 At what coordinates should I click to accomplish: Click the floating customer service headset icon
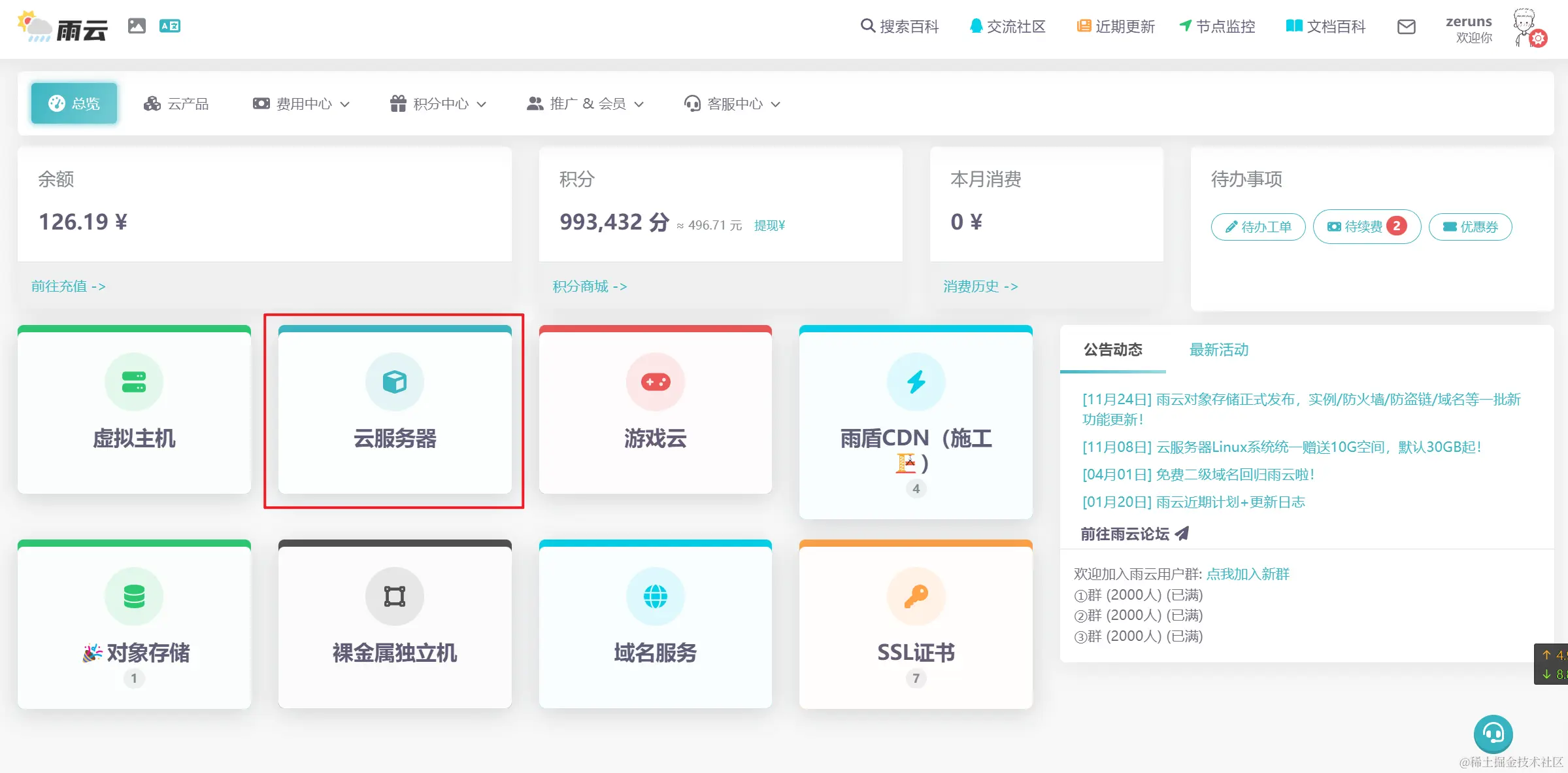[1493, 734]
